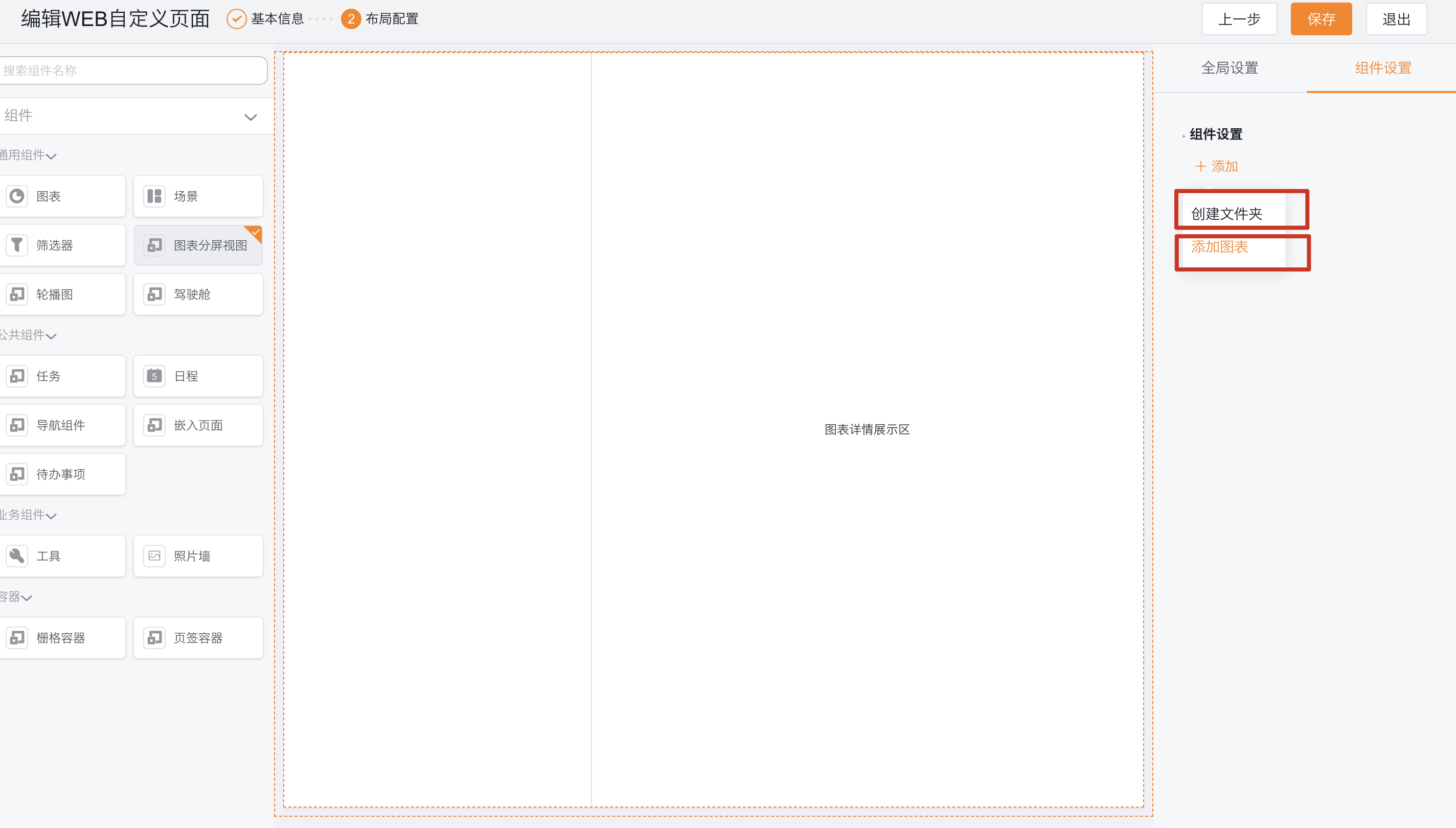Choose 添加图表 from the add menu
Image resolution: width=1456 pixels, height=828 pixels.
[1219, 247]
